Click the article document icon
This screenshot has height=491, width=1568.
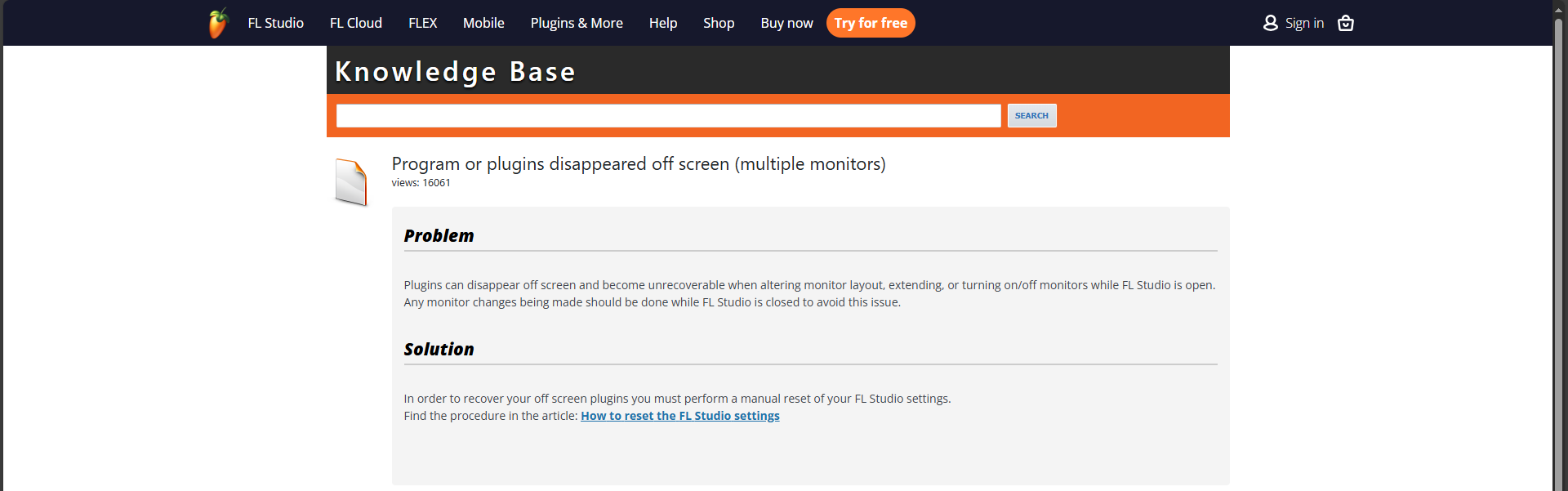point(351,182)
